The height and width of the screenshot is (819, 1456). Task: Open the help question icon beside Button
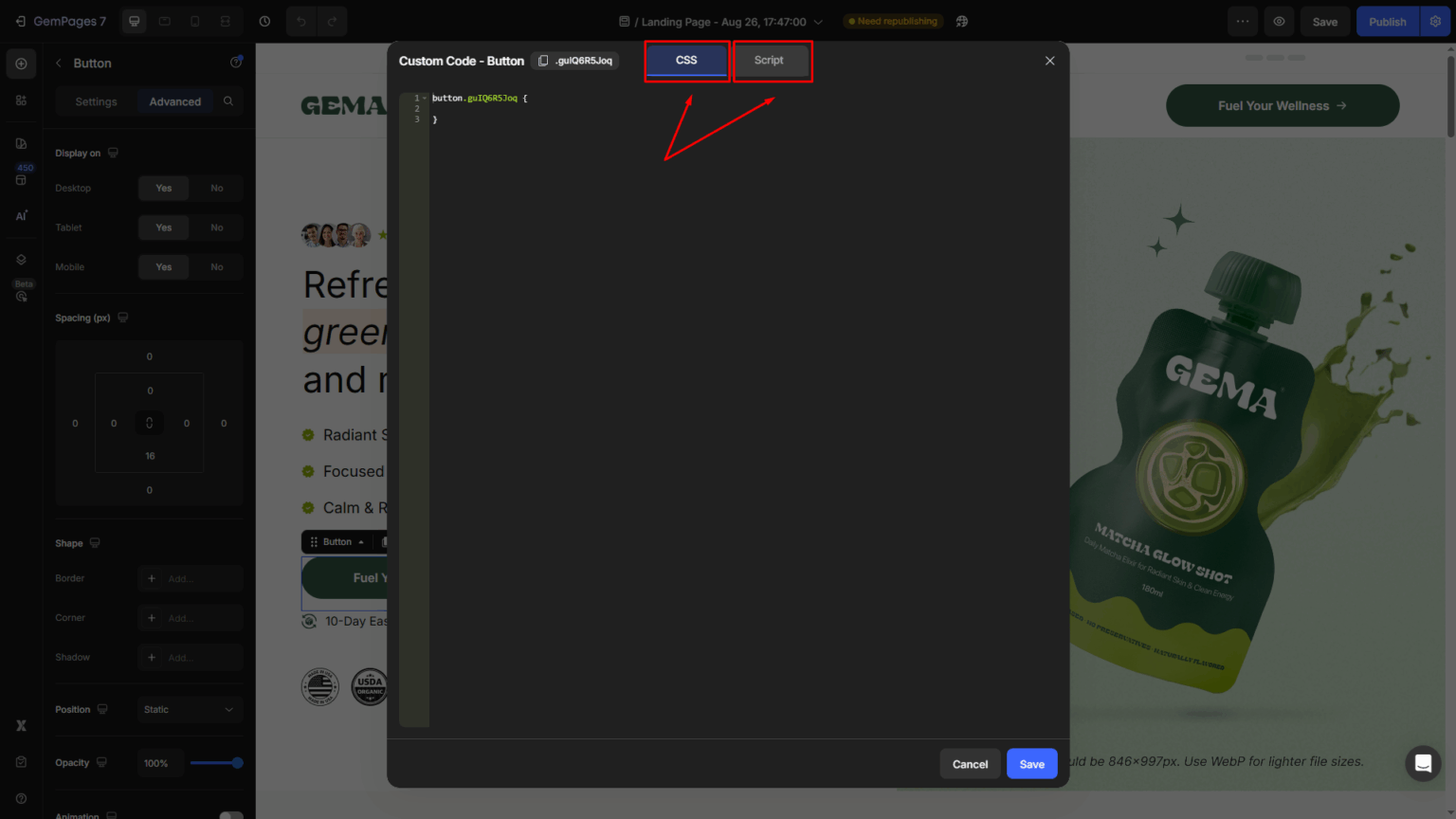pyautogui.click(x=235, y=63)
